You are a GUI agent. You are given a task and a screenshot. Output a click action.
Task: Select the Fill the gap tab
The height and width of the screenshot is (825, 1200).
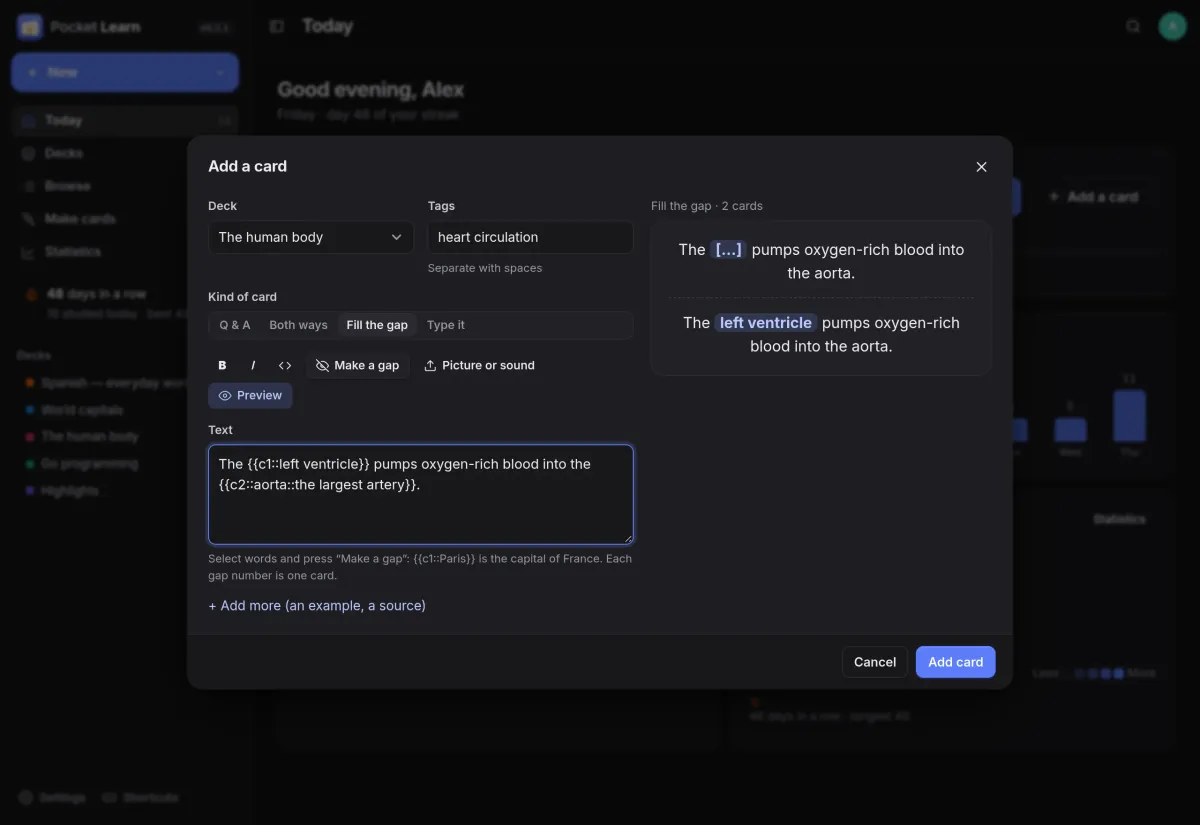tap(377, 325)
